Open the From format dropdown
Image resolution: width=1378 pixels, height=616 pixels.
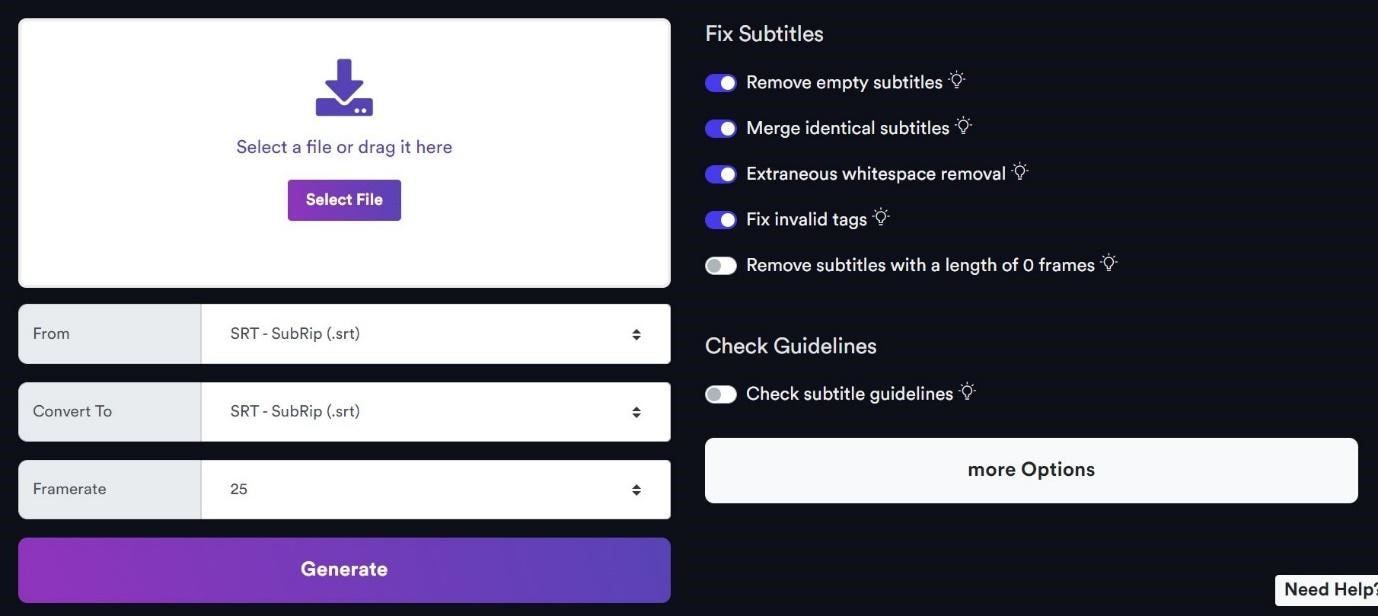435,334
